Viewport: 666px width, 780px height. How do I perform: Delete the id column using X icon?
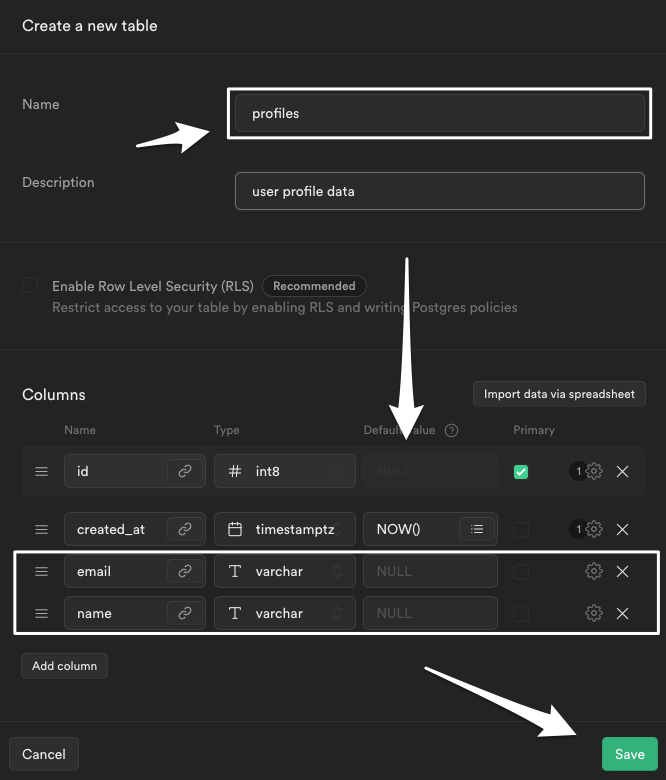(x=622, y=471)
